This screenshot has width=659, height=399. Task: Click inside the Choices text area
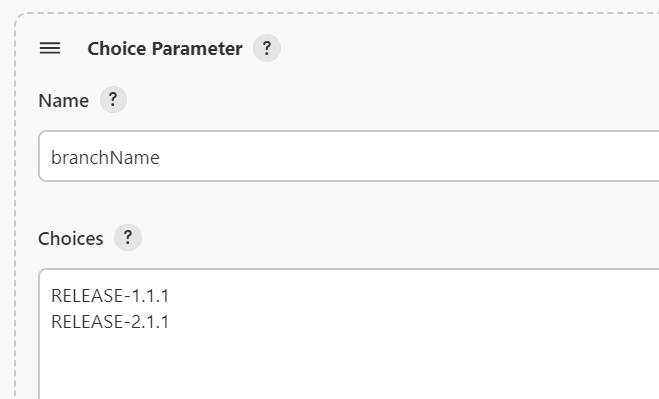click(x=349, y=334)
